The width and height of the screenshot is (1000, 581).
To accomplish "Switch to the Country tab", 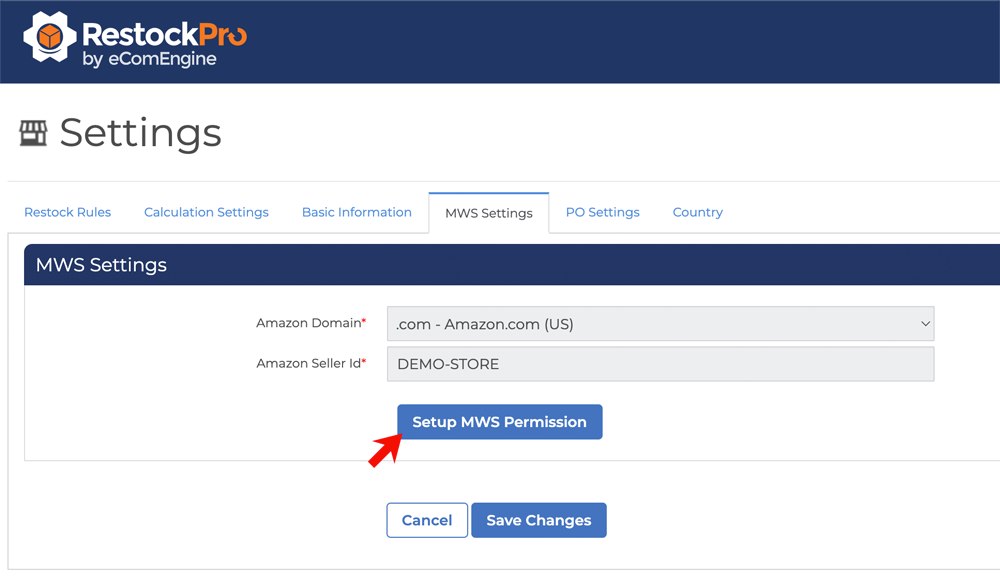I will click(x=697, y=212).
